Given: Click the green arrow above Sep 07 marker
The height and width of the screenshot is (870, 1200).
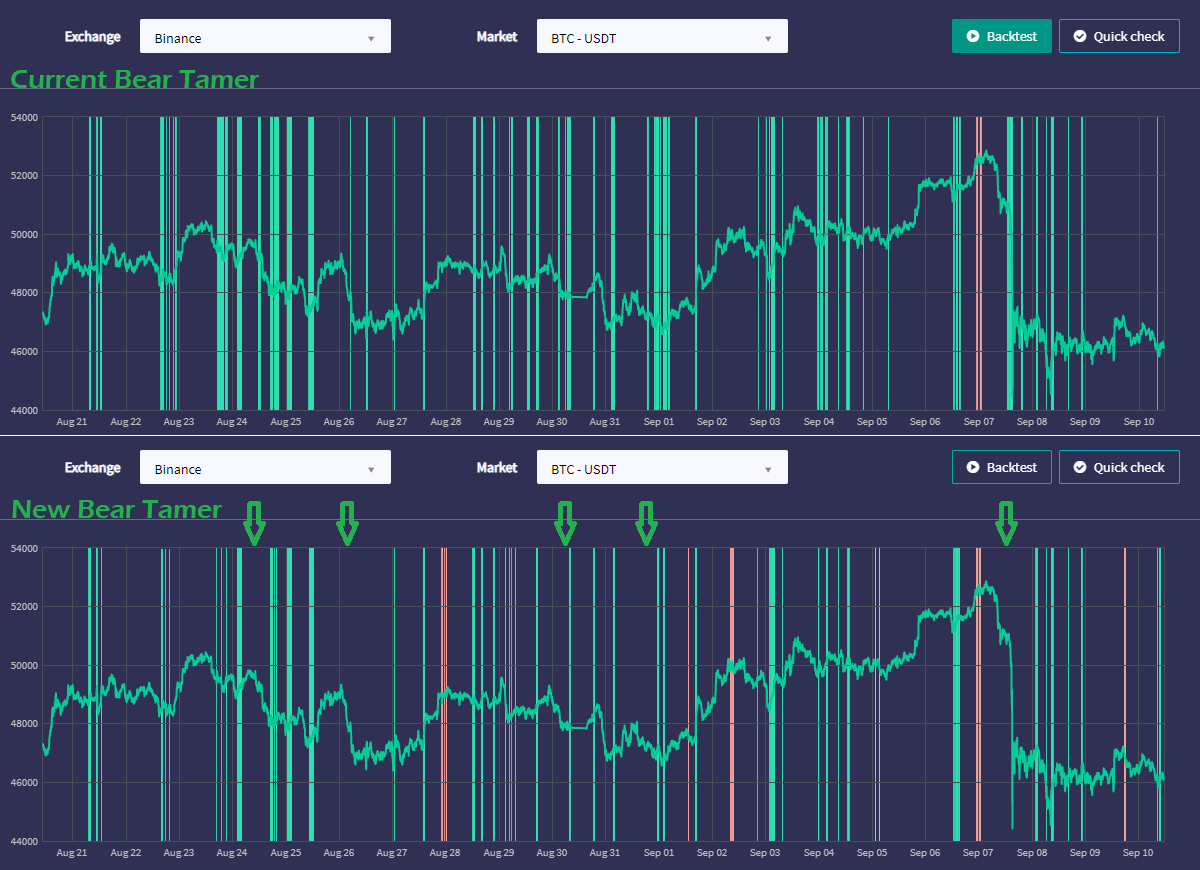Looking at the screenshot, I should [1006, 524].
